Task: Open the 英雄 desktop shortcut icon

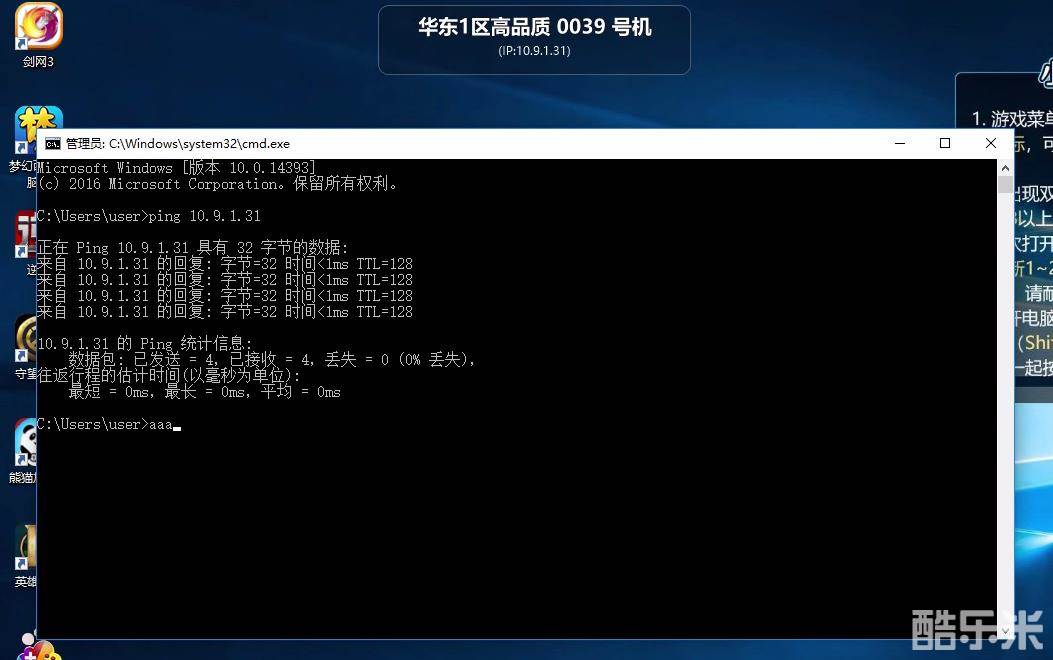Action: (25, 548)
